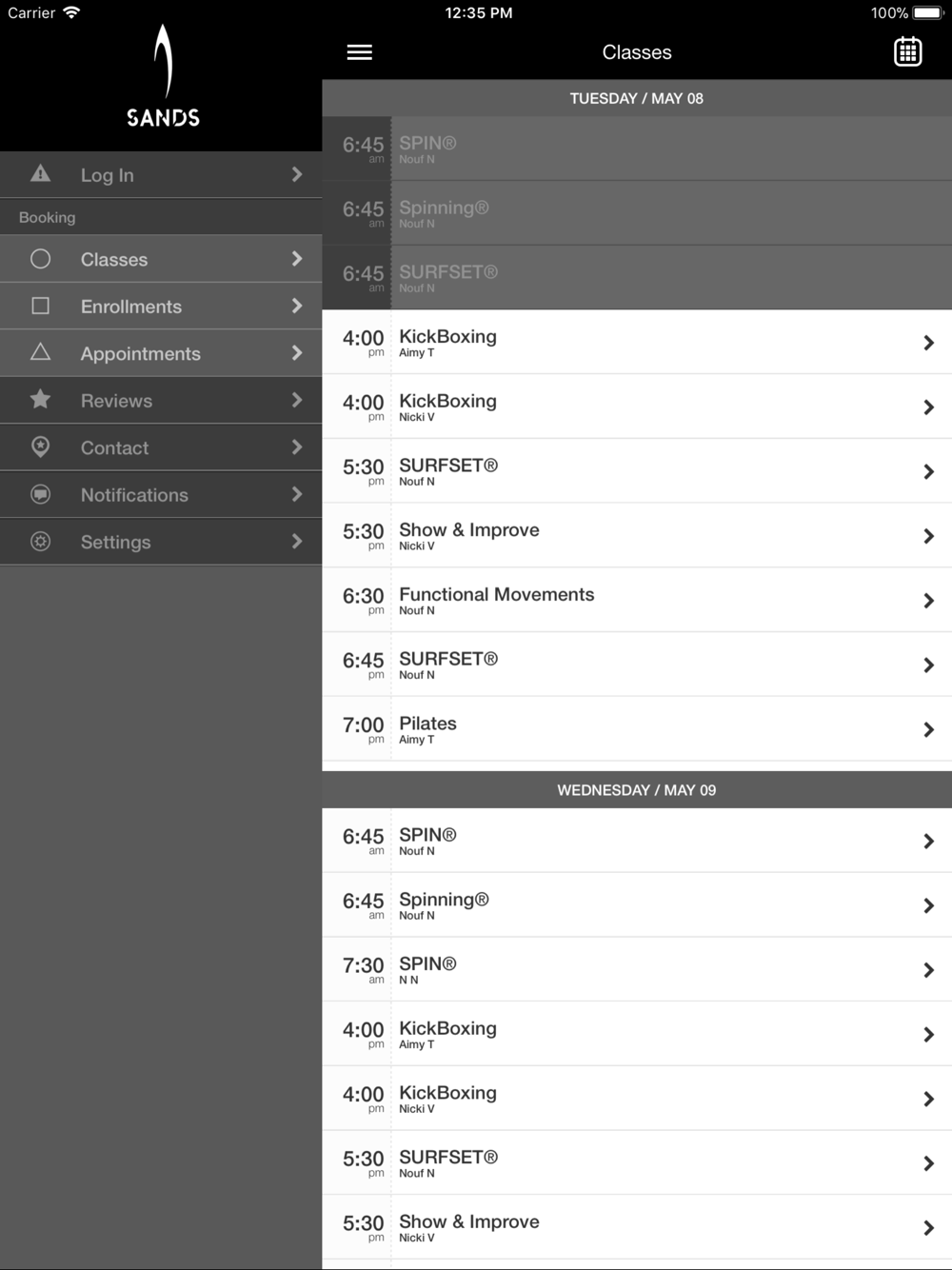Tap the location pin icon beside Contact

[40, 446]
